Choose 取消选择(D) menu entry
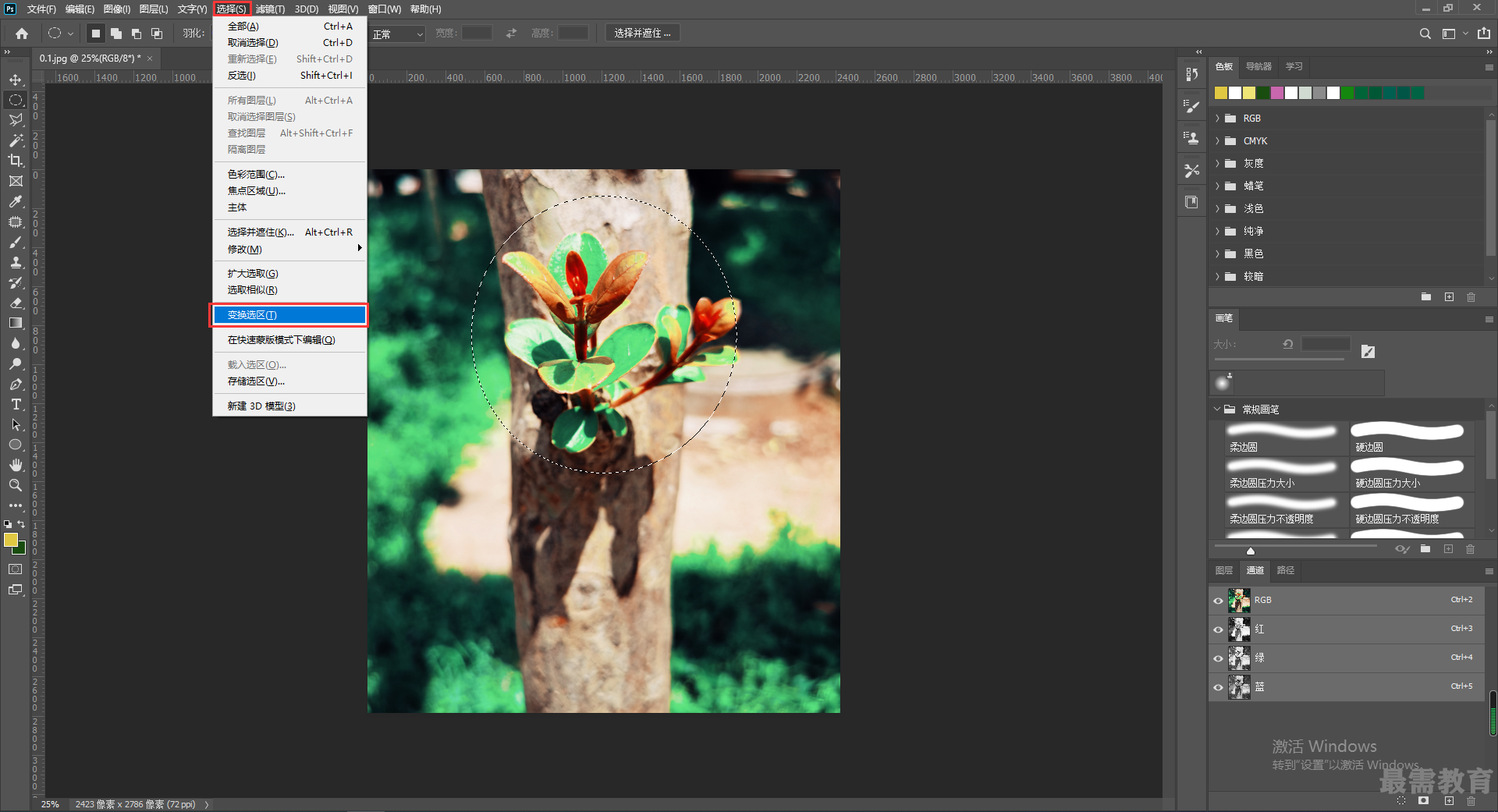This screenshot has width=1498, height=812. tap(289, 43)
